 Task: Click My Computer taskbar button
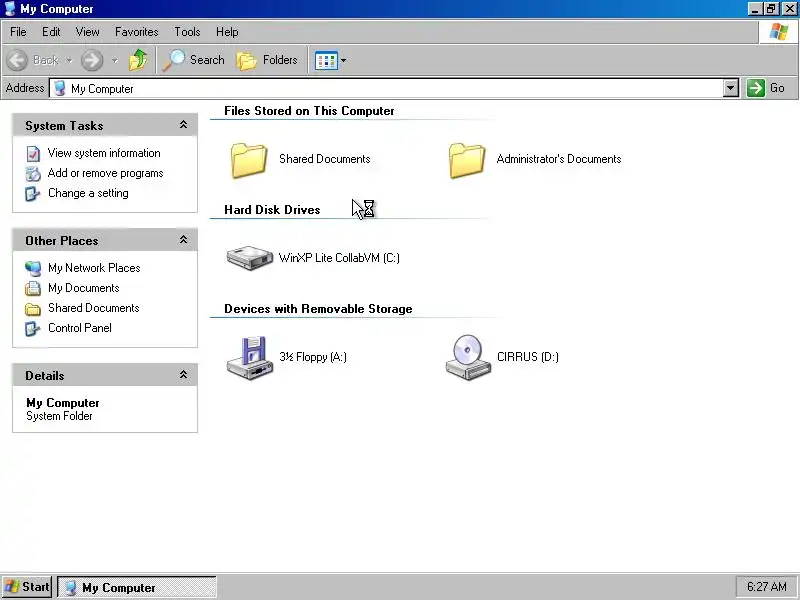(x=137, y=587)
